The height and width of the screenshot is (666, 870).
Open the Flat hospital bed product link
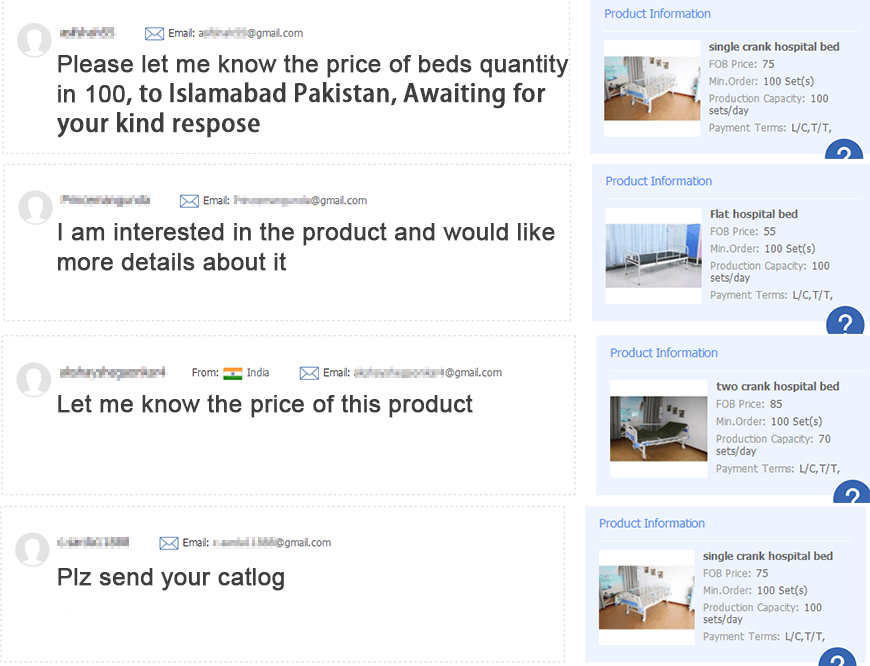pyautogui.click(x=753, y=214)
